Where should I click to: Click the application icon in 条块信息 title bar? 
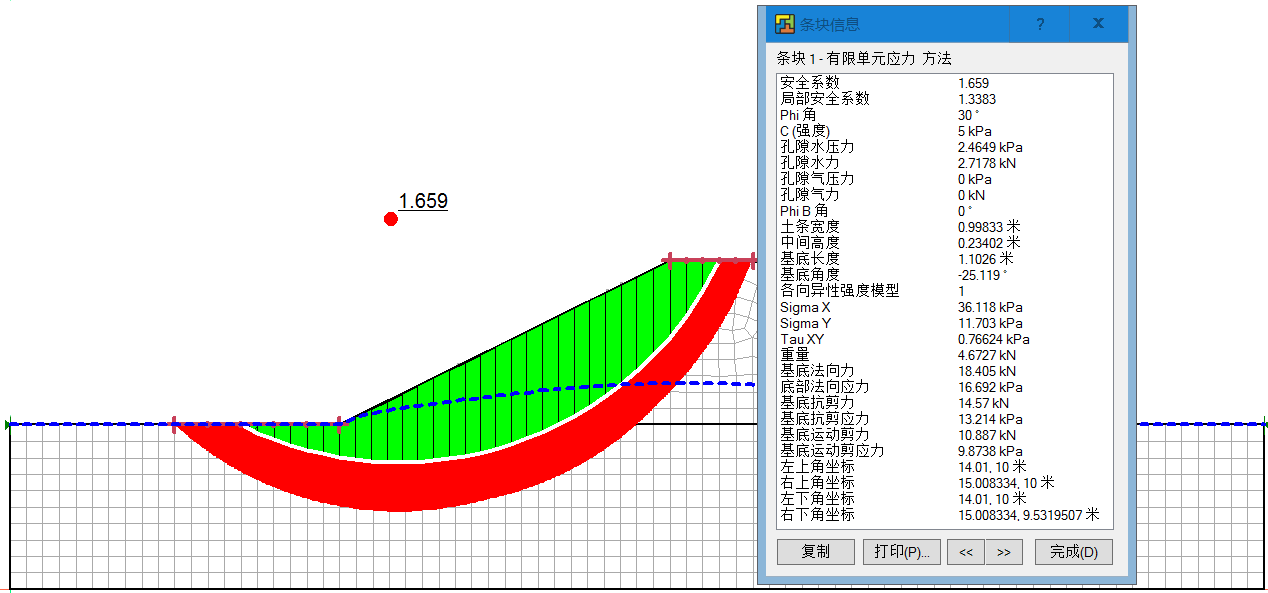click(785, 24)
